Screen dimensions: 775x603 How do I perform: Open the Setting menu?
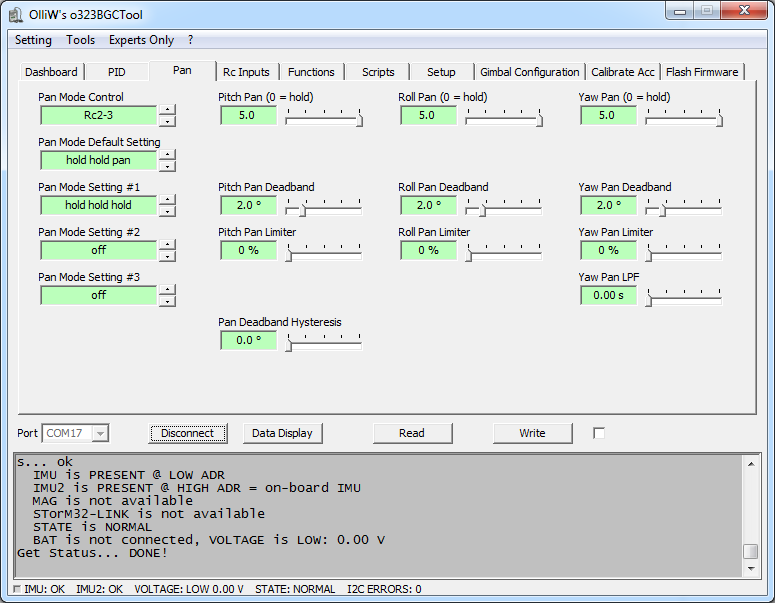[33, 40]
